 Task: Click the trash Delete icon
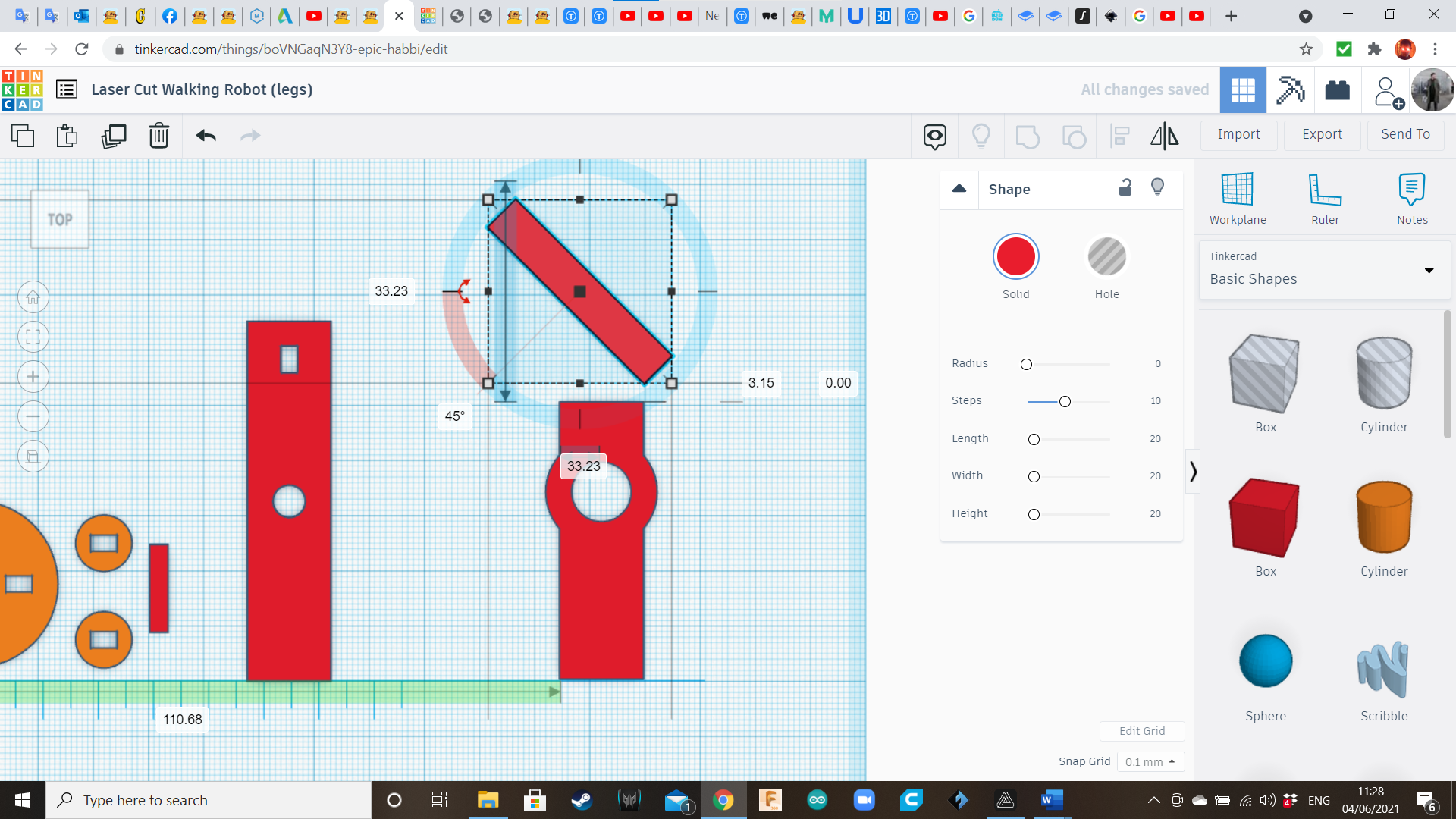[x=159, y=136]
